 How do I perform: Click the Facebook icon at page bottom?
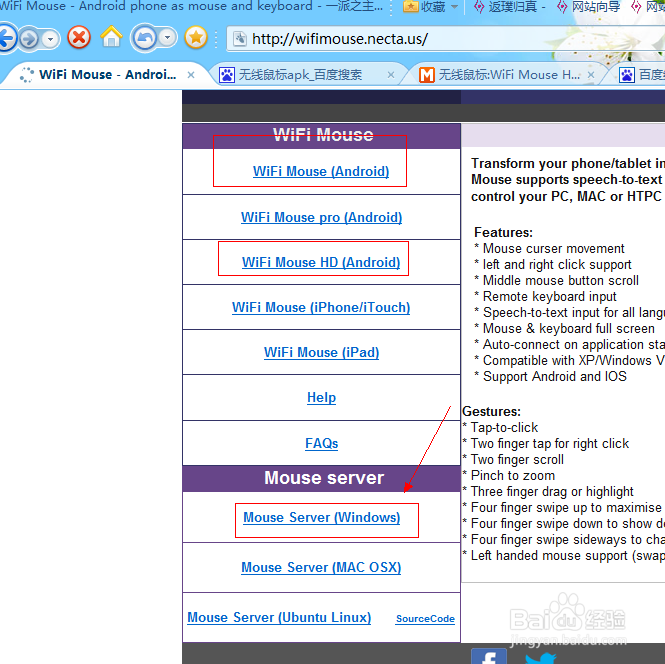[489, 656]
